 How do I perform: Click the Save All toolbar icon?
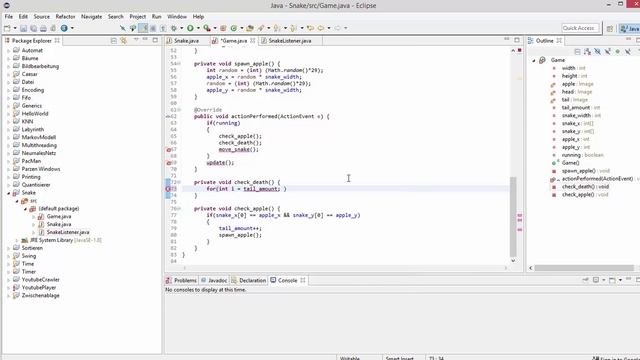(33, 28)
